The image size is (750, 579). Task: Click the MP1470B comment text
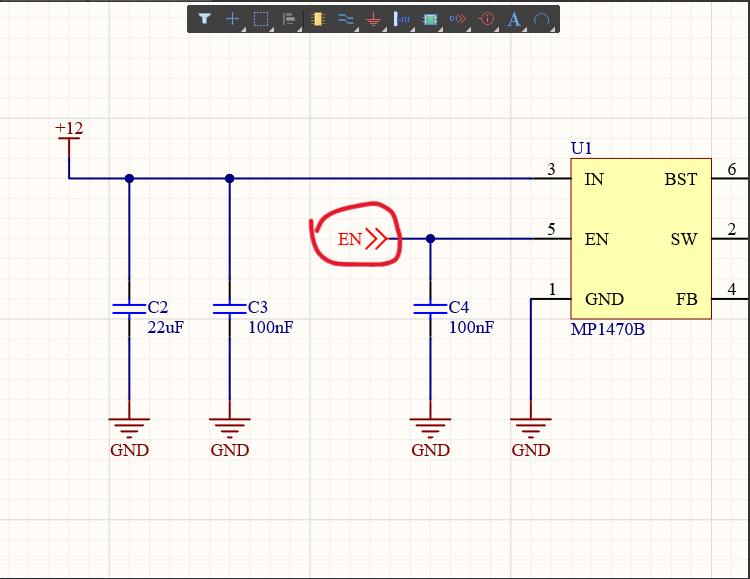click(x=607, y=329)
